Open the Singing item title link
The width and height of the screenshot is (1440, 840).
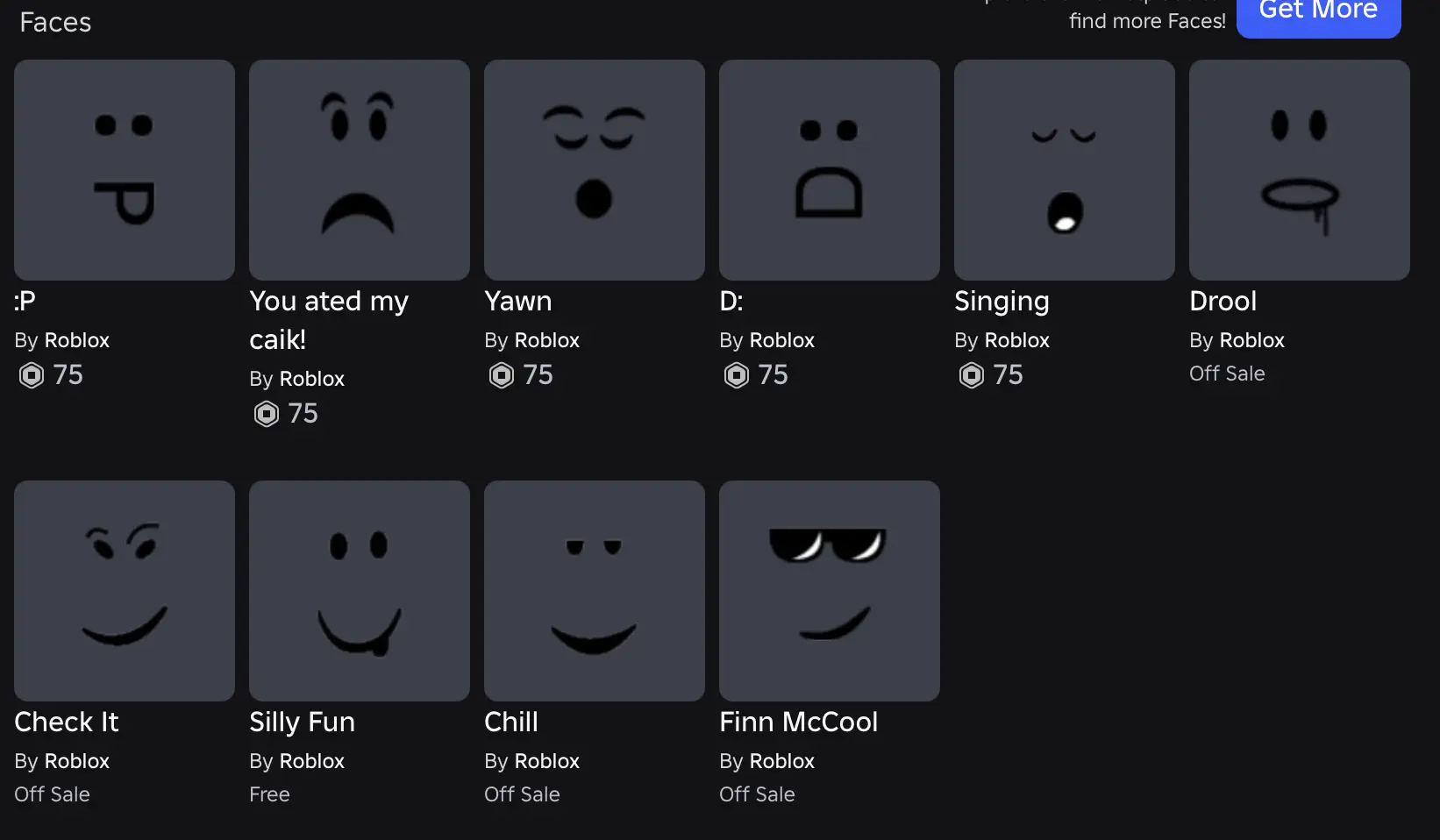[1002, 302]
